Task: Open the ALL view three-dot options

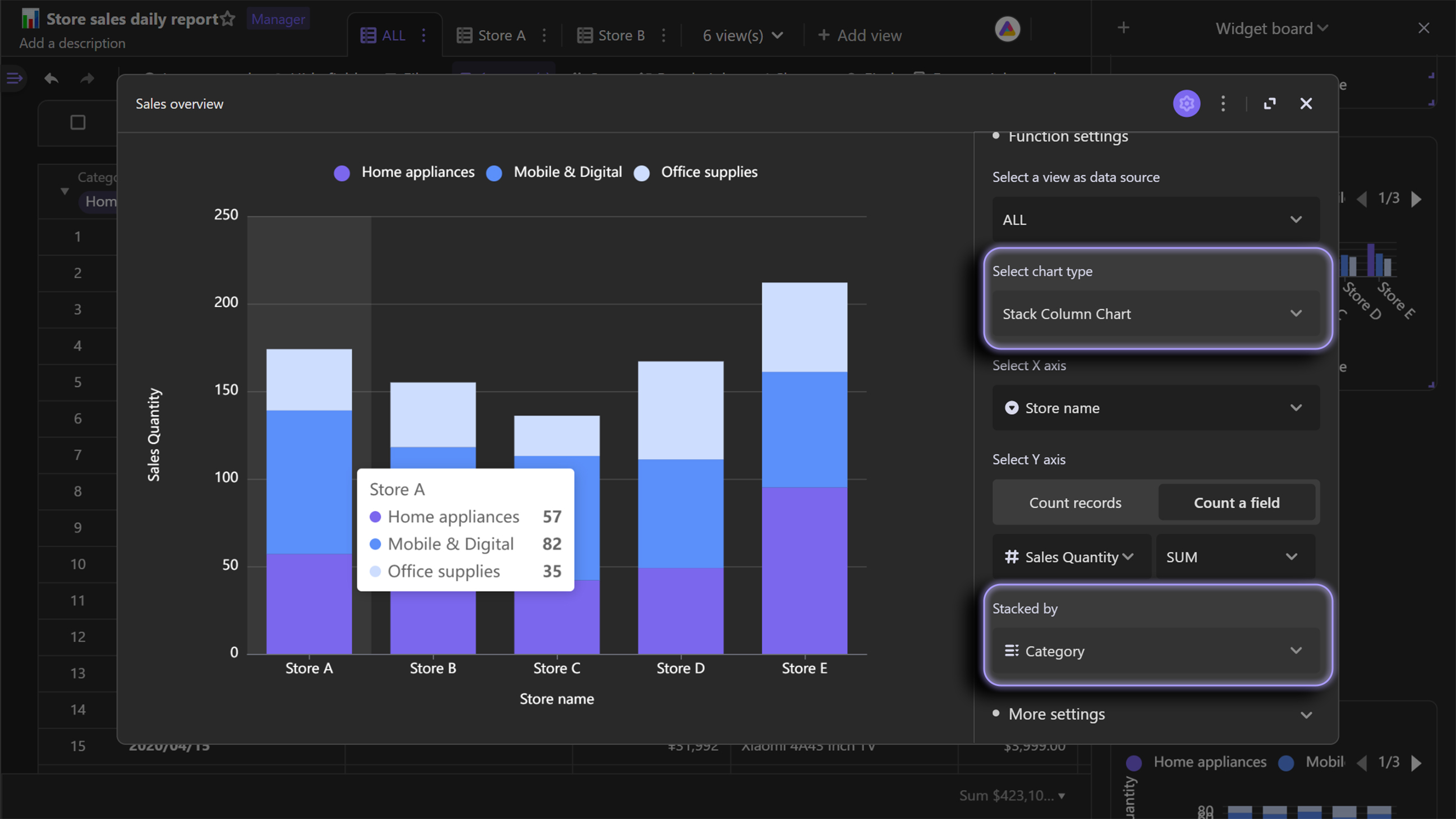Action: (424, 35)
